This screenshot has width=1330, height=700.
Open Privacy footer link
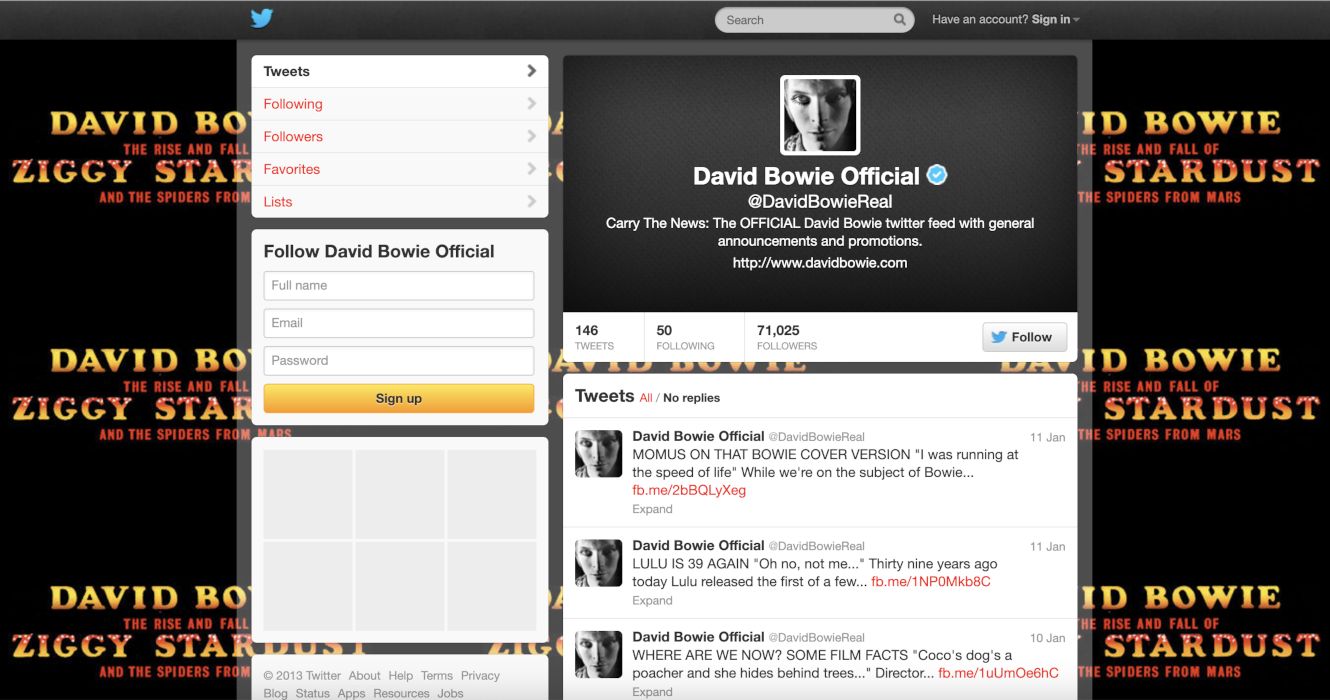click(x=480, y=676)
